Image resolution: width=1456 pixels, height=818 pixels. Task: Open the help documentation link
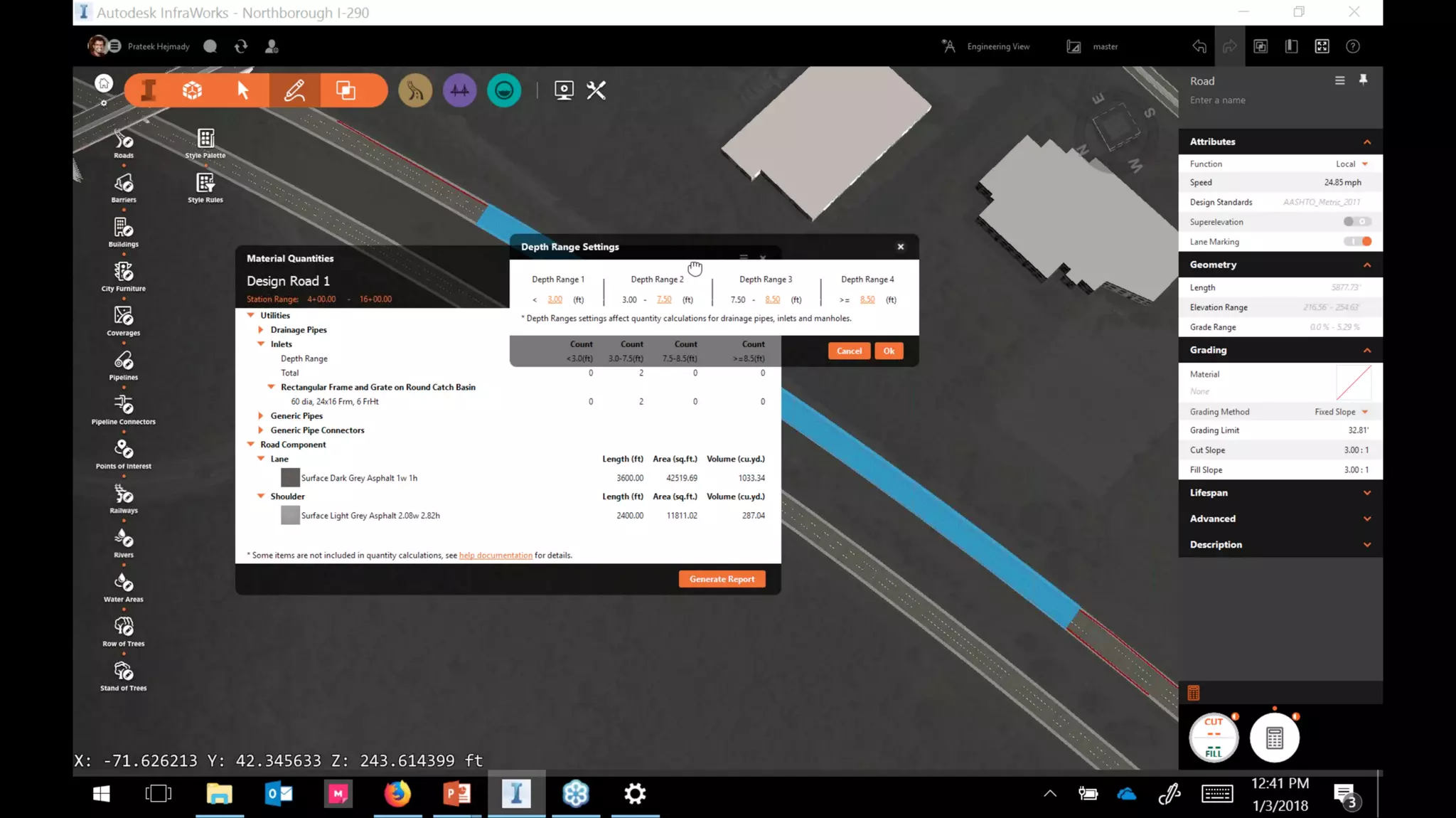[x=496, y=556]
